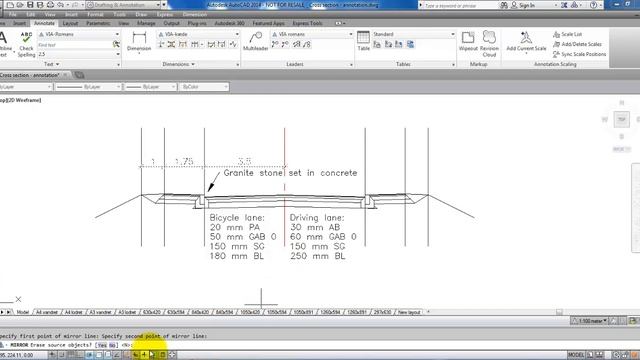Screen dimensions: 640x360
Task: Switch to the Layout ribbon tab
Action: point(70,23)
